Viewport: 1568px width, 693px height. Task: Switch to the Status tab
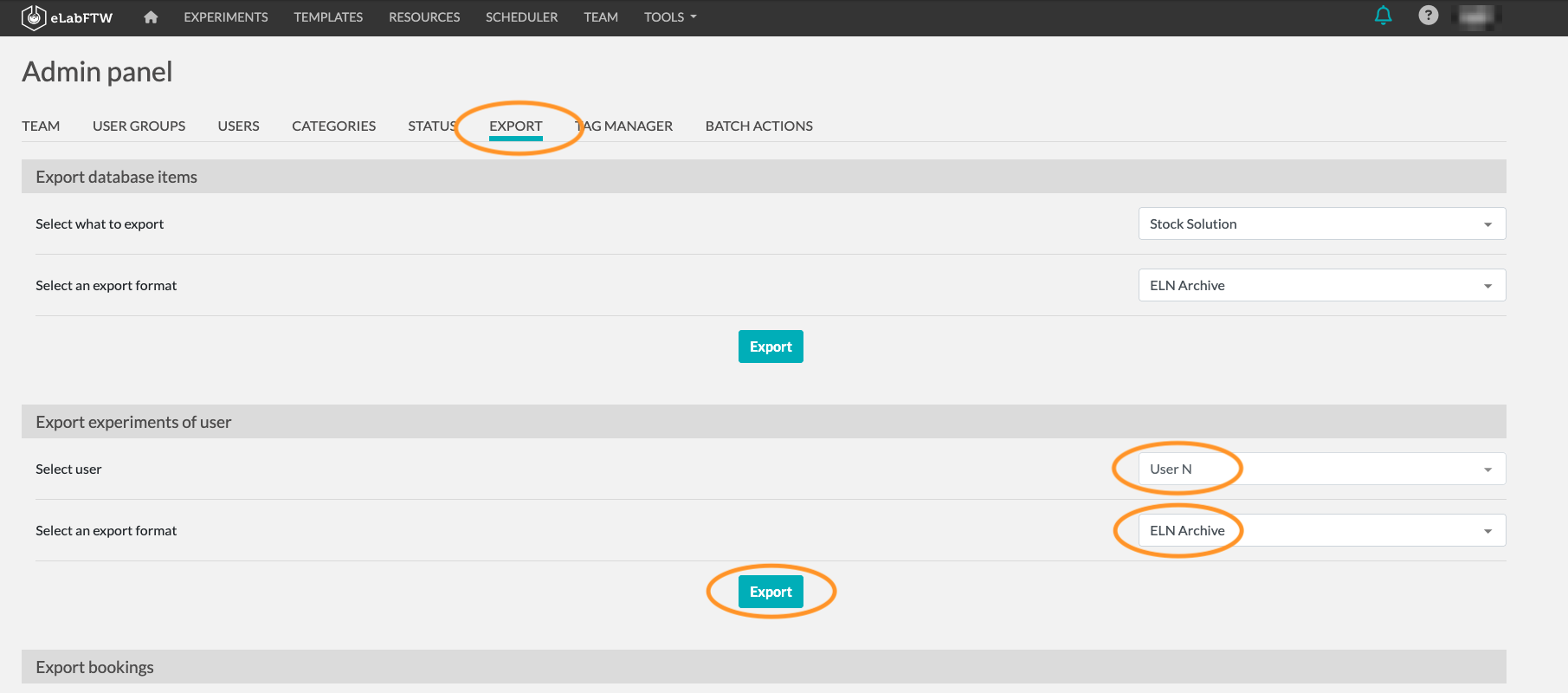click(432, 126)
